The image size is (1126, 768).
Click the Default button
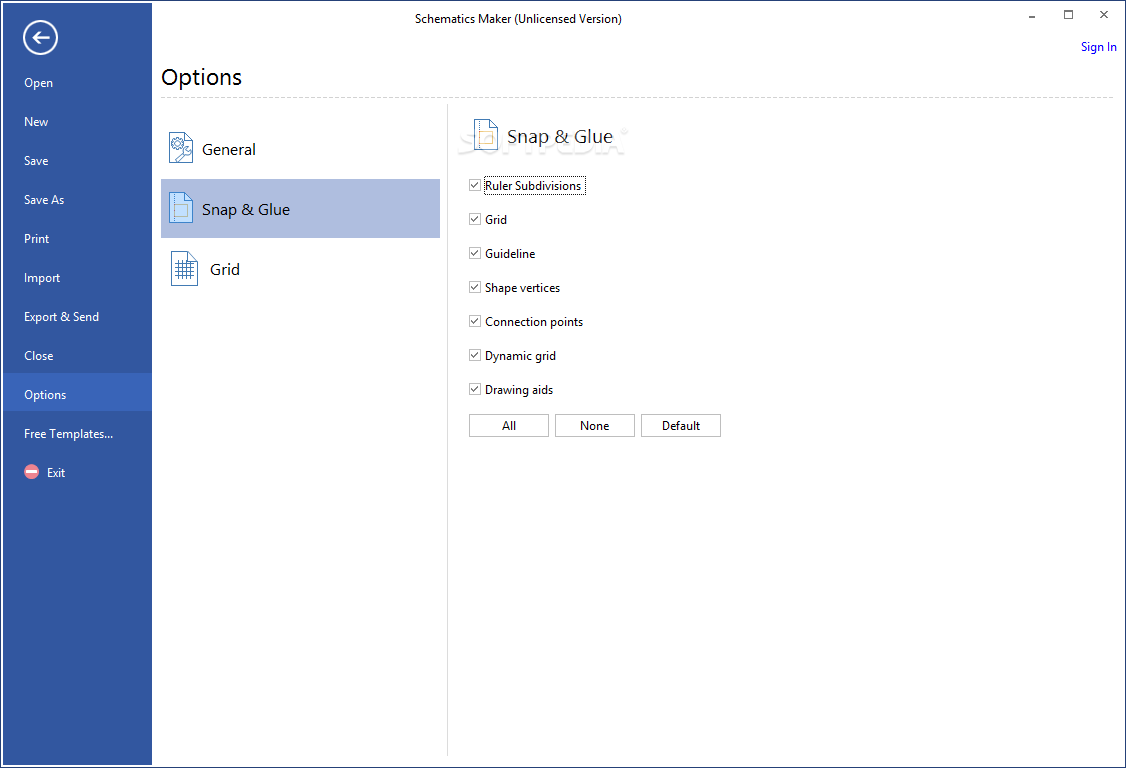pyautogui.click(x=681, y=425)
